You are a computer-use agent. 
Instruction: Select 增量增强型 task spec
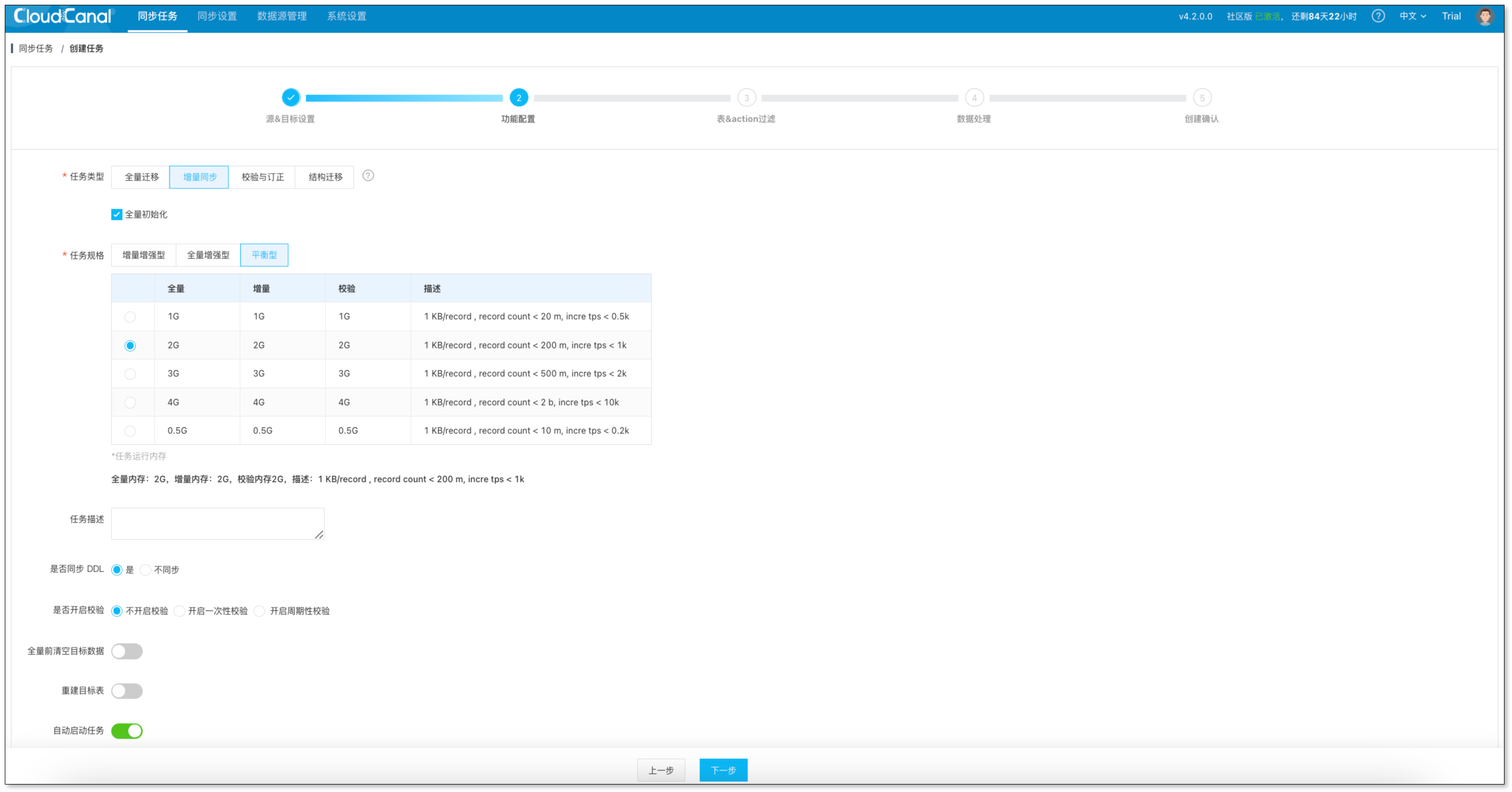coord(143,255)
